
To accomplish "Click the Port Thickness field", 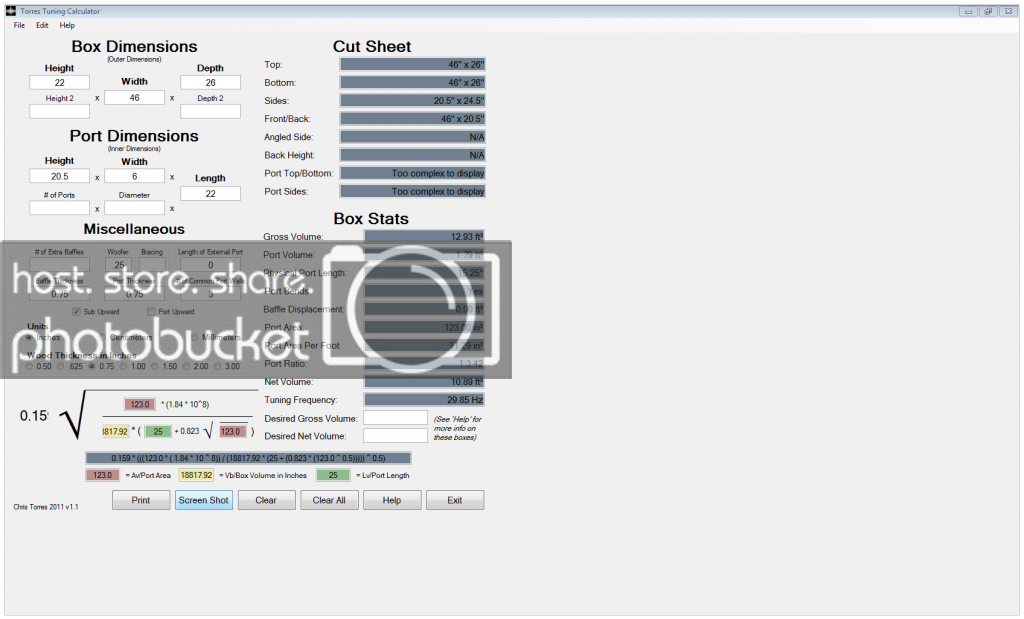I will click(135, 294).
